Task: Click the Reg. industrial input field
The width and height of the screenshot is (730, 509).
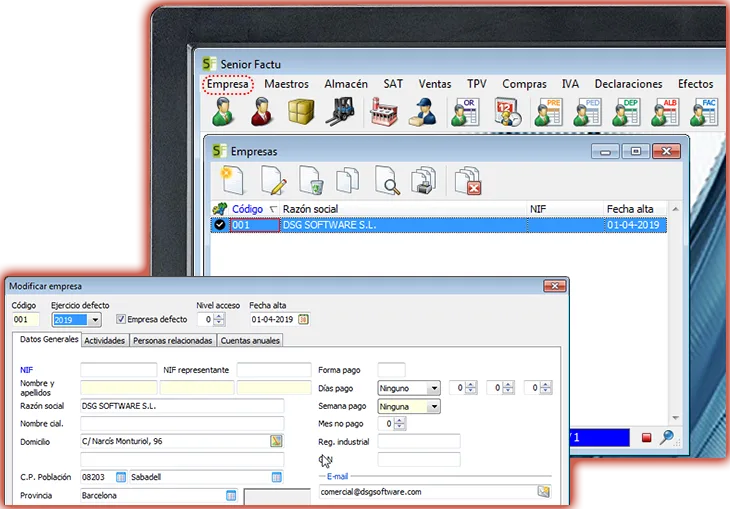Action: tap(419, 441)
